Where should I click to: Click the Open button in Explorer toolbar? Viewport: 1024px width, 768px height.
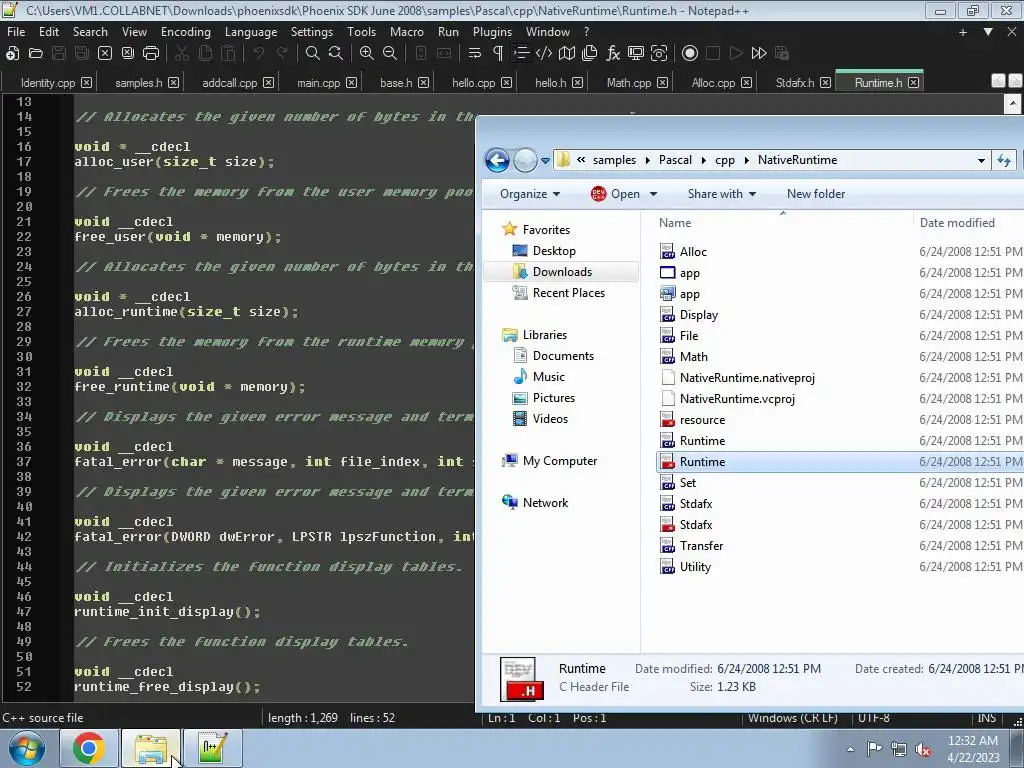(x=615, y=194)
